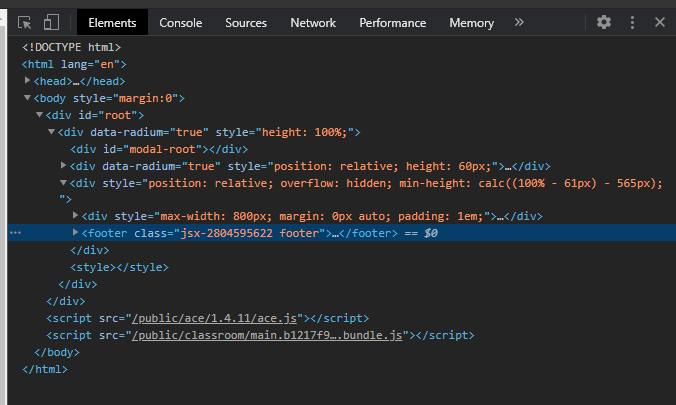Viewport: 676px width, 405px height.
Task: Click the "root" id attribute value
Action: click(x=118, y=115)
